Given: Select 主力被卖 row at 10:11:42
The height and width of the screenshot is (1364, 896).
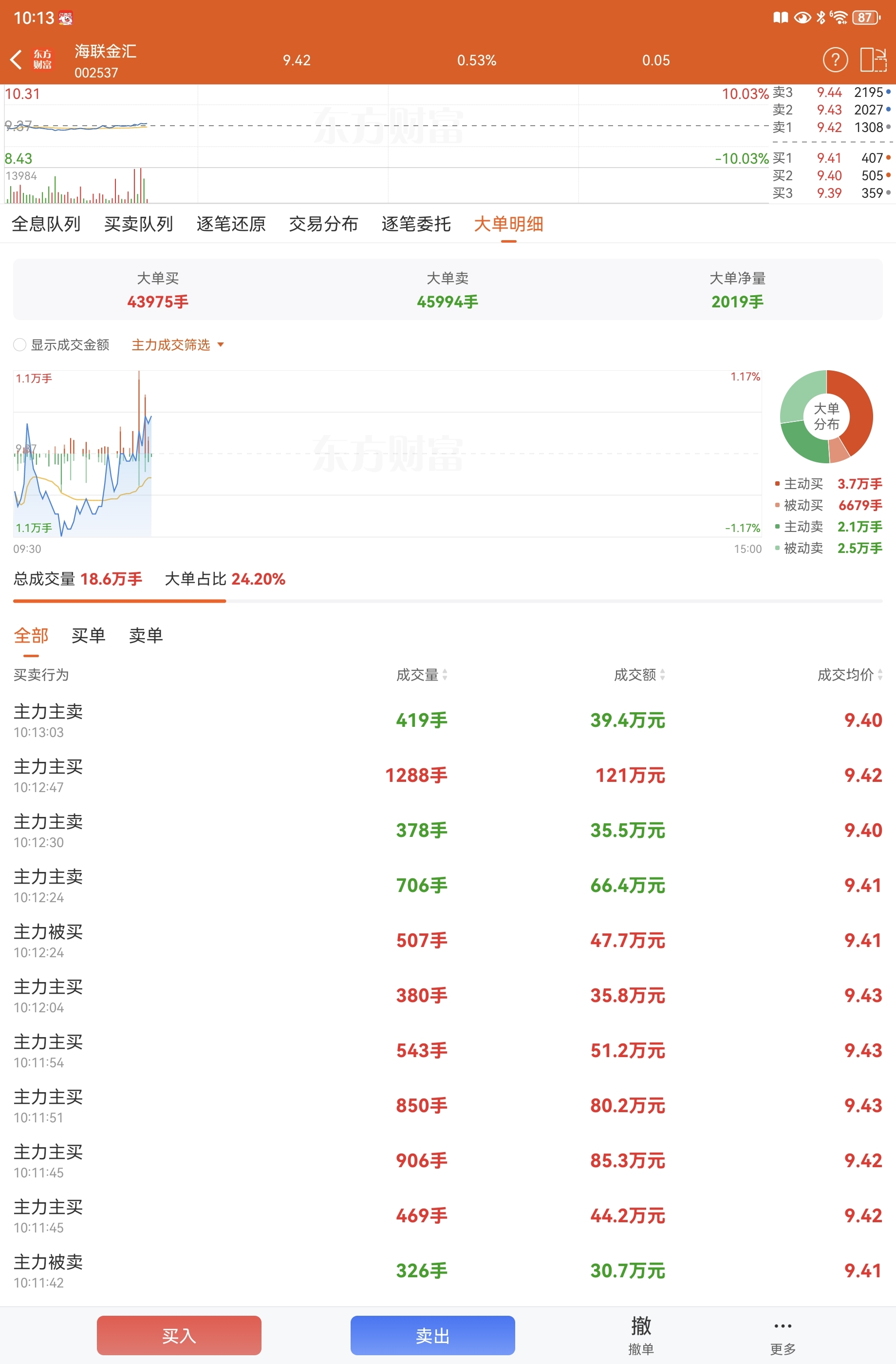Looking at the screenshot, I should 448,1270.
